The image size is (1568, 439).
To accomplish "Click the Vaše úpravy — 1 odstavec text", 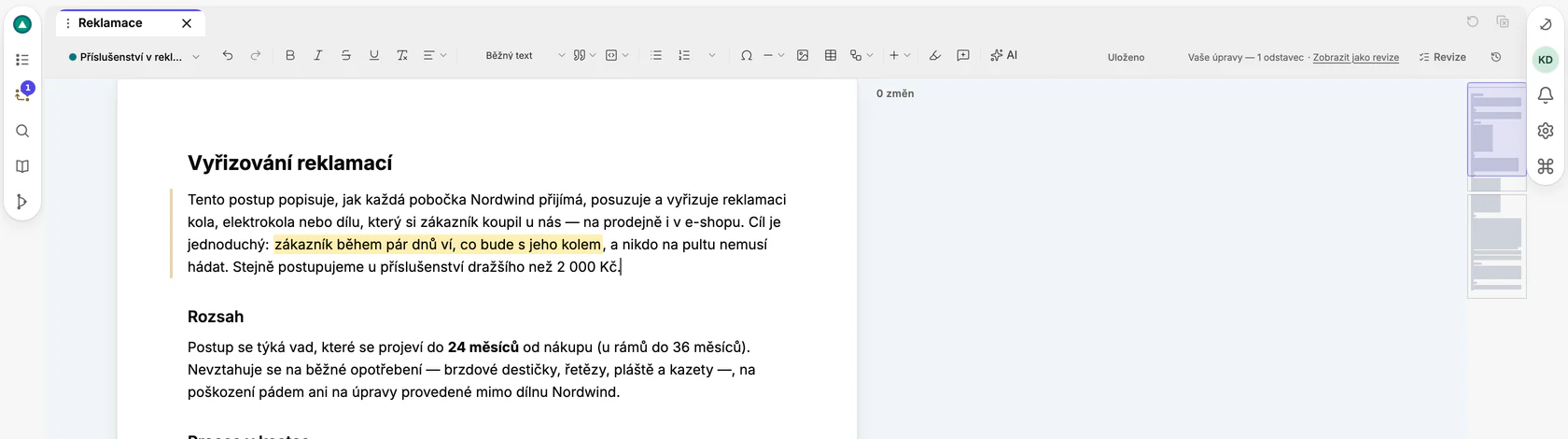I will click(1245, 58).
